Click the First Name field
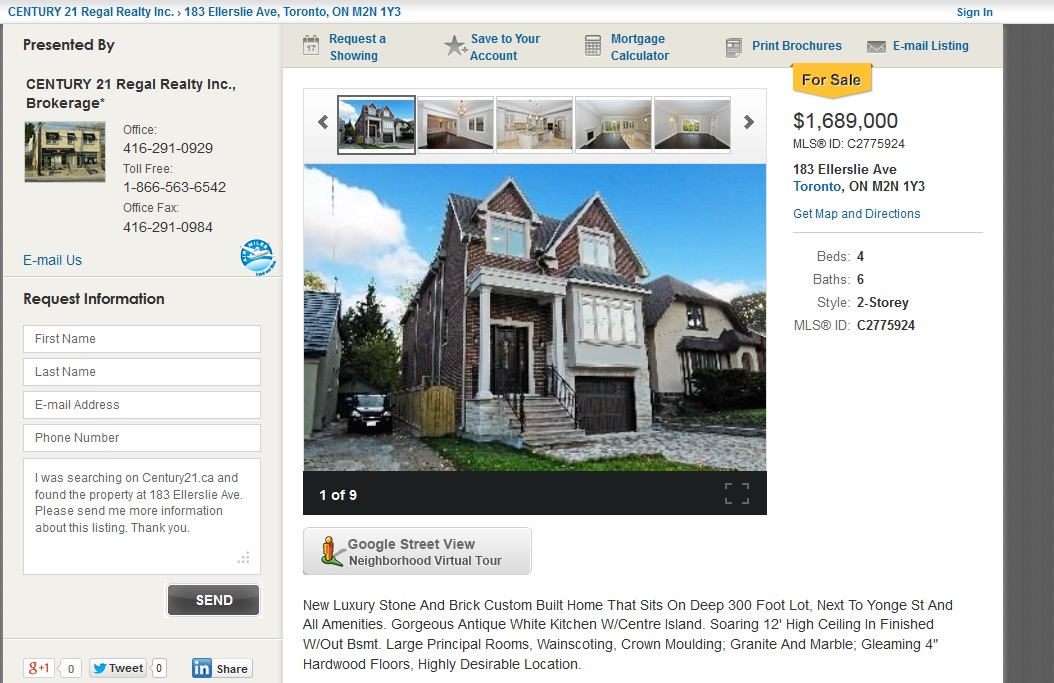Image resolution: width=1054 pixels, height=683 pixels. (x=142, y=339)
